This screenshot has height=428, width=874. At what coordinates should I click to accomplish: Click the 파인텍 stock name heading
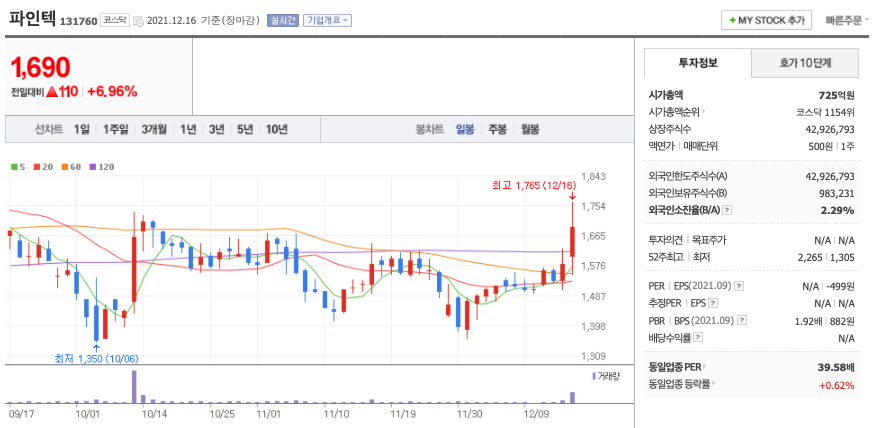pyautogui.click(x=32, y=20)
